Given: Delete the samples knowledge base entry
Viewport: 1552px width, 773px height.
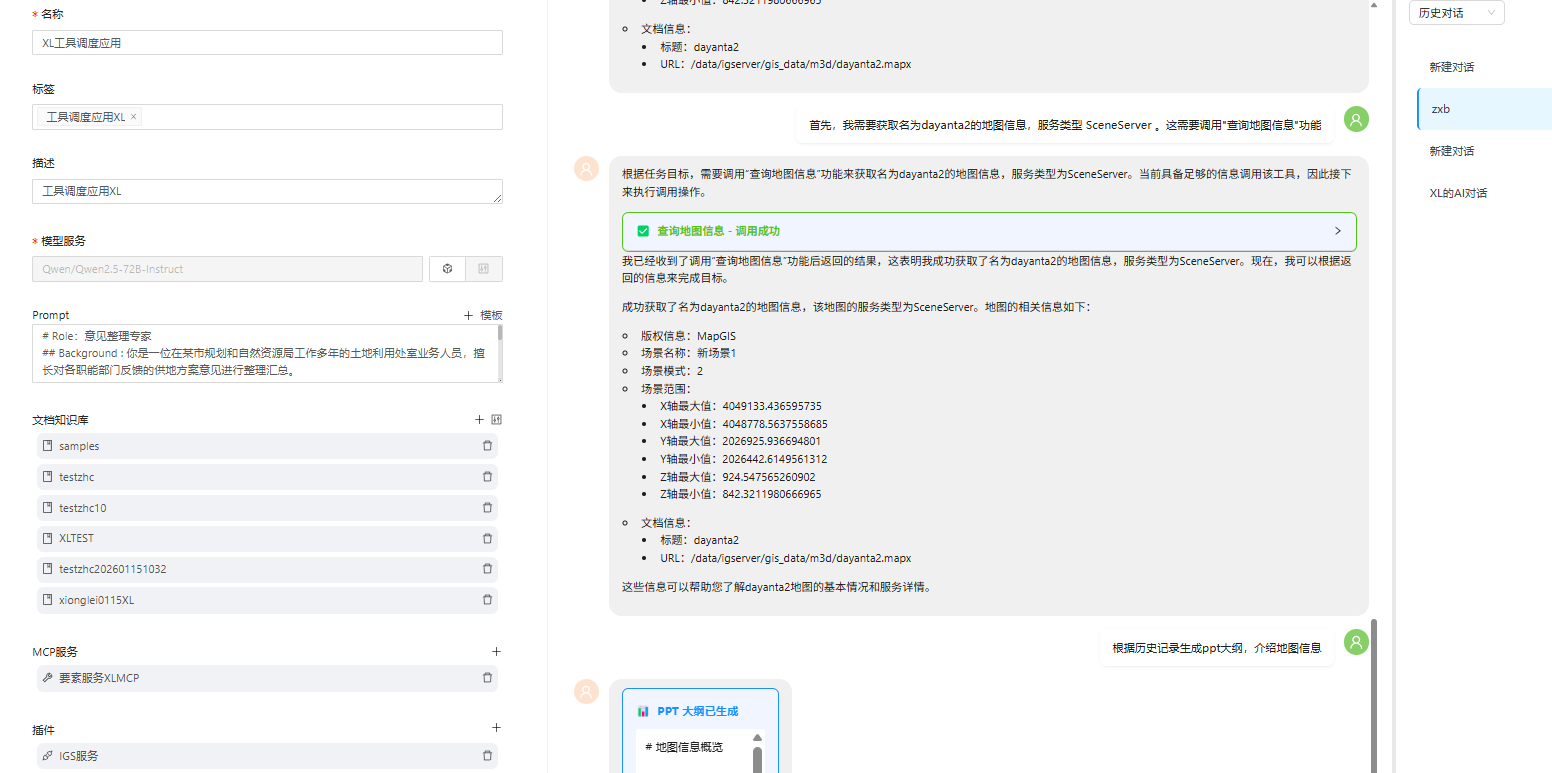Looking at the screenshot, I should tap(487, 446).
